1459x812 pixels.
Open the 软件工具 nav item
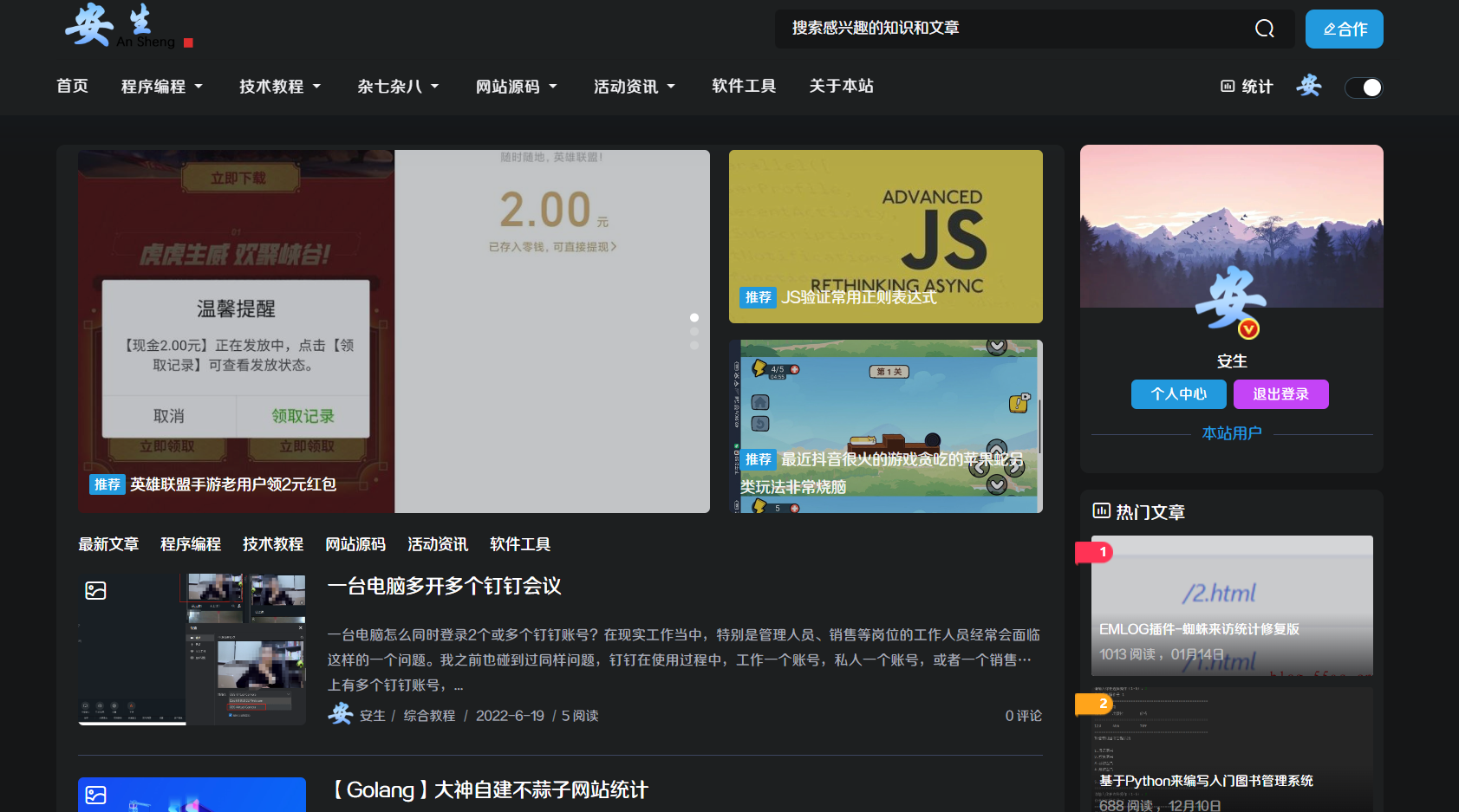coord(744,86)
